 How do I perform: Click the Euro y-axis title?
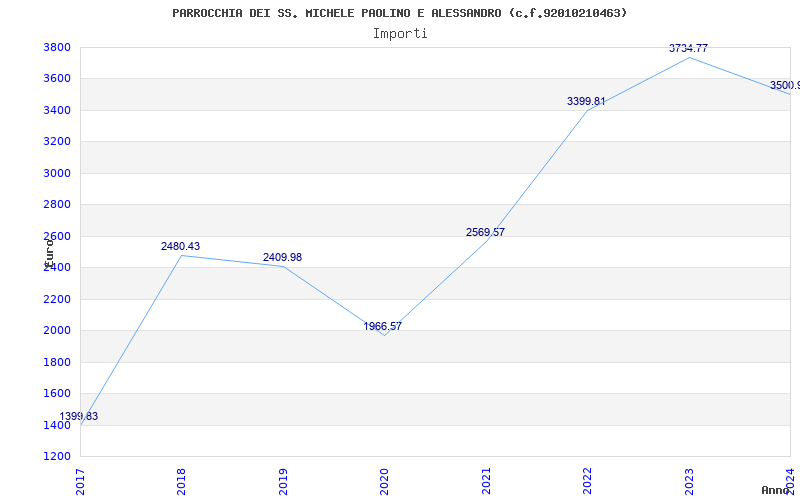49,252
